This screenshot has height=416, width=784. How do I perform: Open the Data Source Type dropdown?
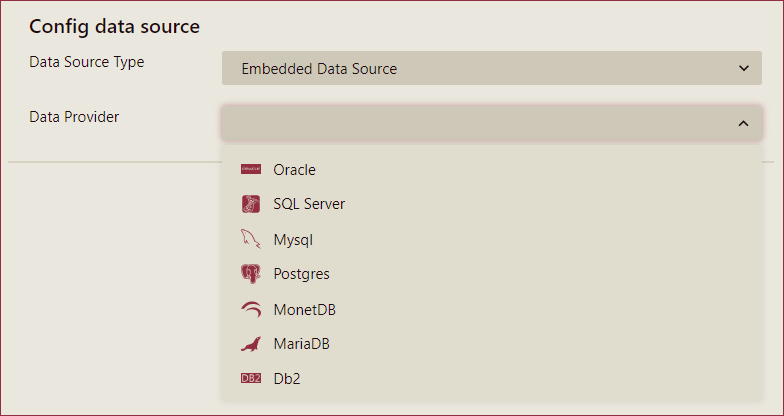[492, 68]
